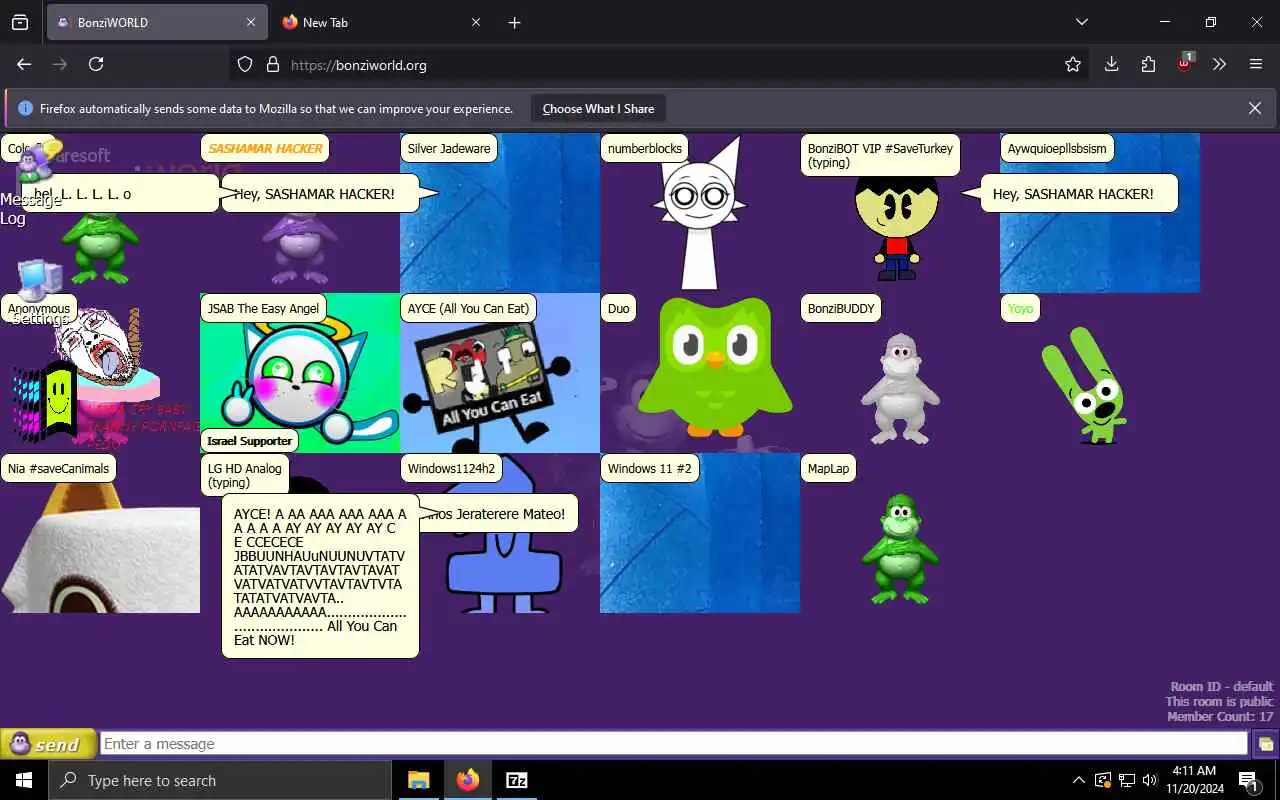Open the Windows Start menu
Viewport: 1280px width, 800px height.
coord(24,780)
